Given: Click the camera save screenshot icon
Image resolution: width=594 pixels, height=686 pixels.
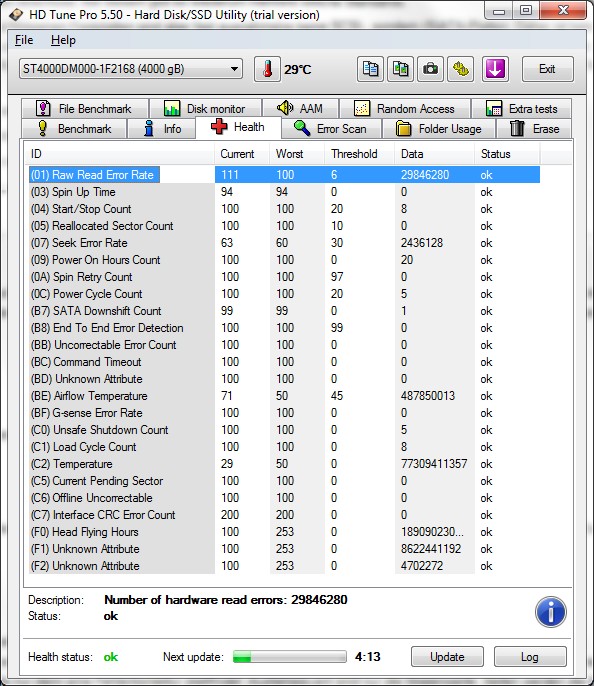Looking at the screenshot, I should (430, 69).
